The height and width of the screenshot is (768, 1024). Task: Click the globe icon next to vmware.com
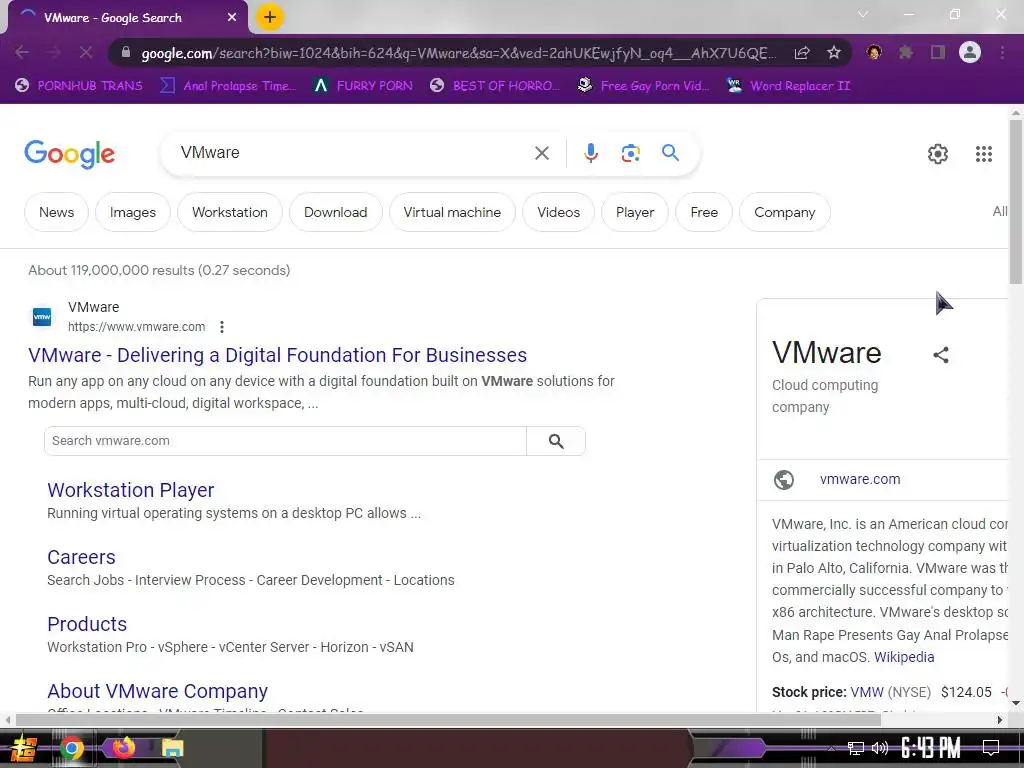(784, 479)
